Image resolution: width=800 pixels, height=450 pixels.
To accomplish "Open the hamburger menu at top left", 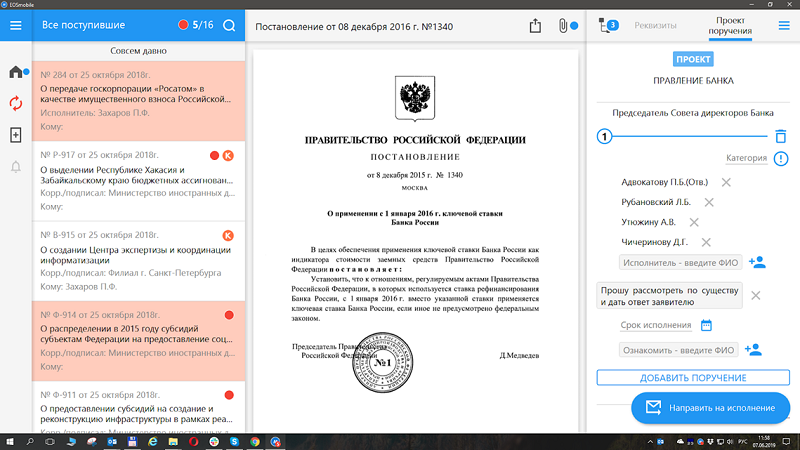I will [x=16, y=25].
